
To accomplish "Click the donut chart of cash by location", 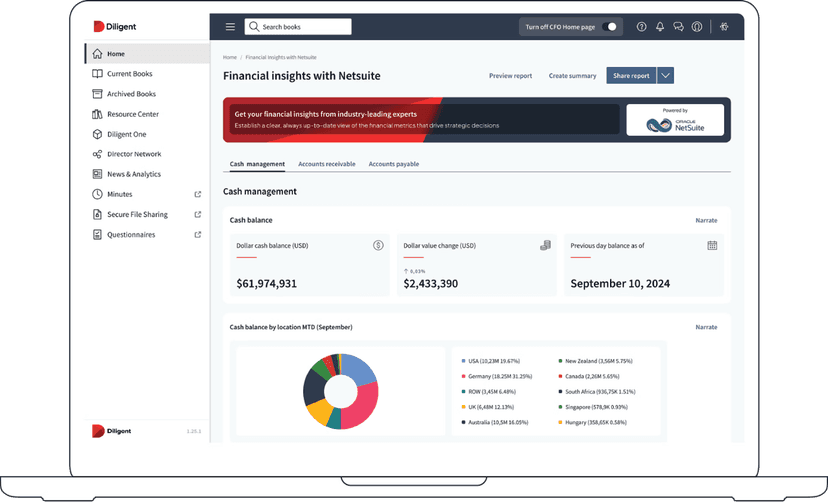I will [341, 391].
